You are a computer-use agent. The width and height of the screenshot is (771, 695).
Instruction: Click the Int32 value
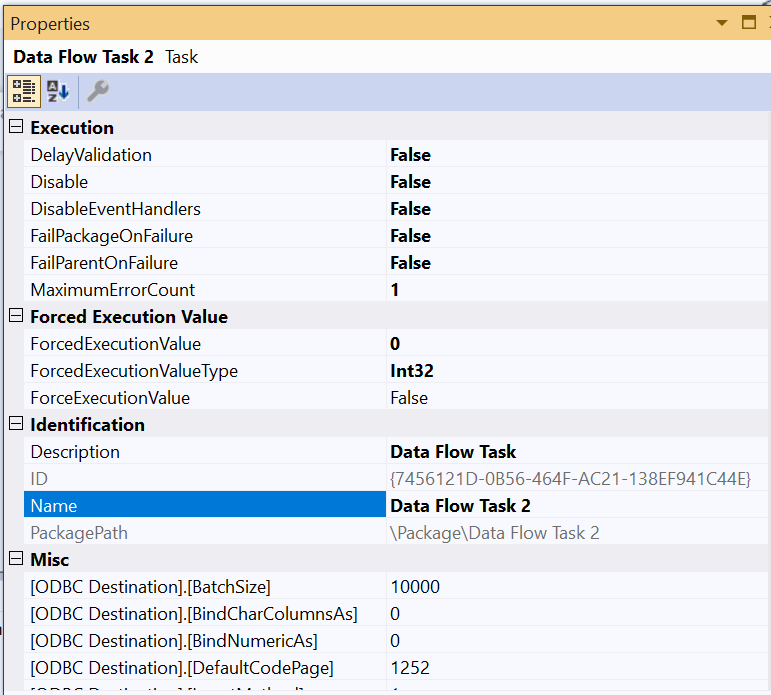(412, 371)
